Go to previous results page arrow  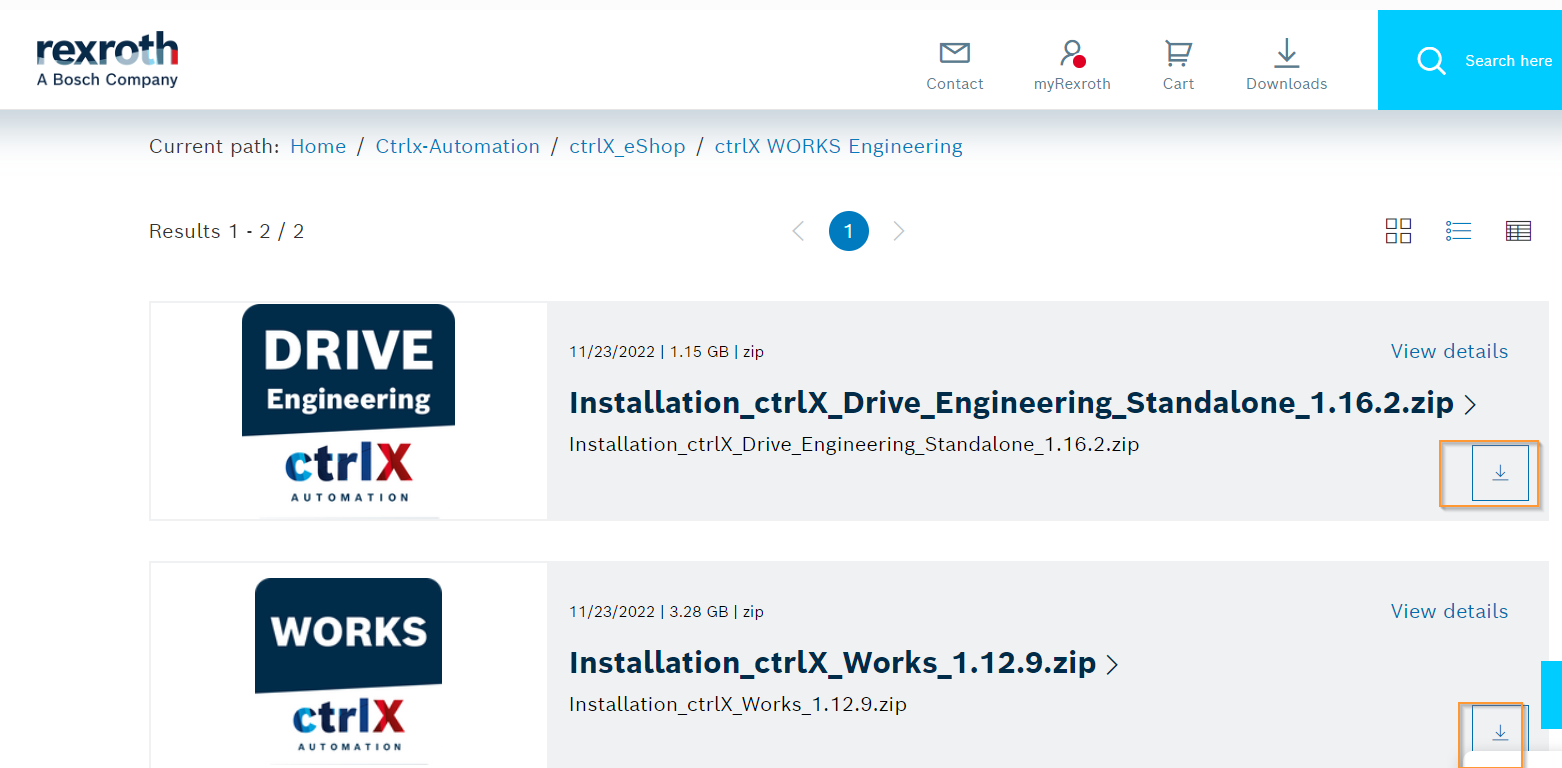coord(798,231)
